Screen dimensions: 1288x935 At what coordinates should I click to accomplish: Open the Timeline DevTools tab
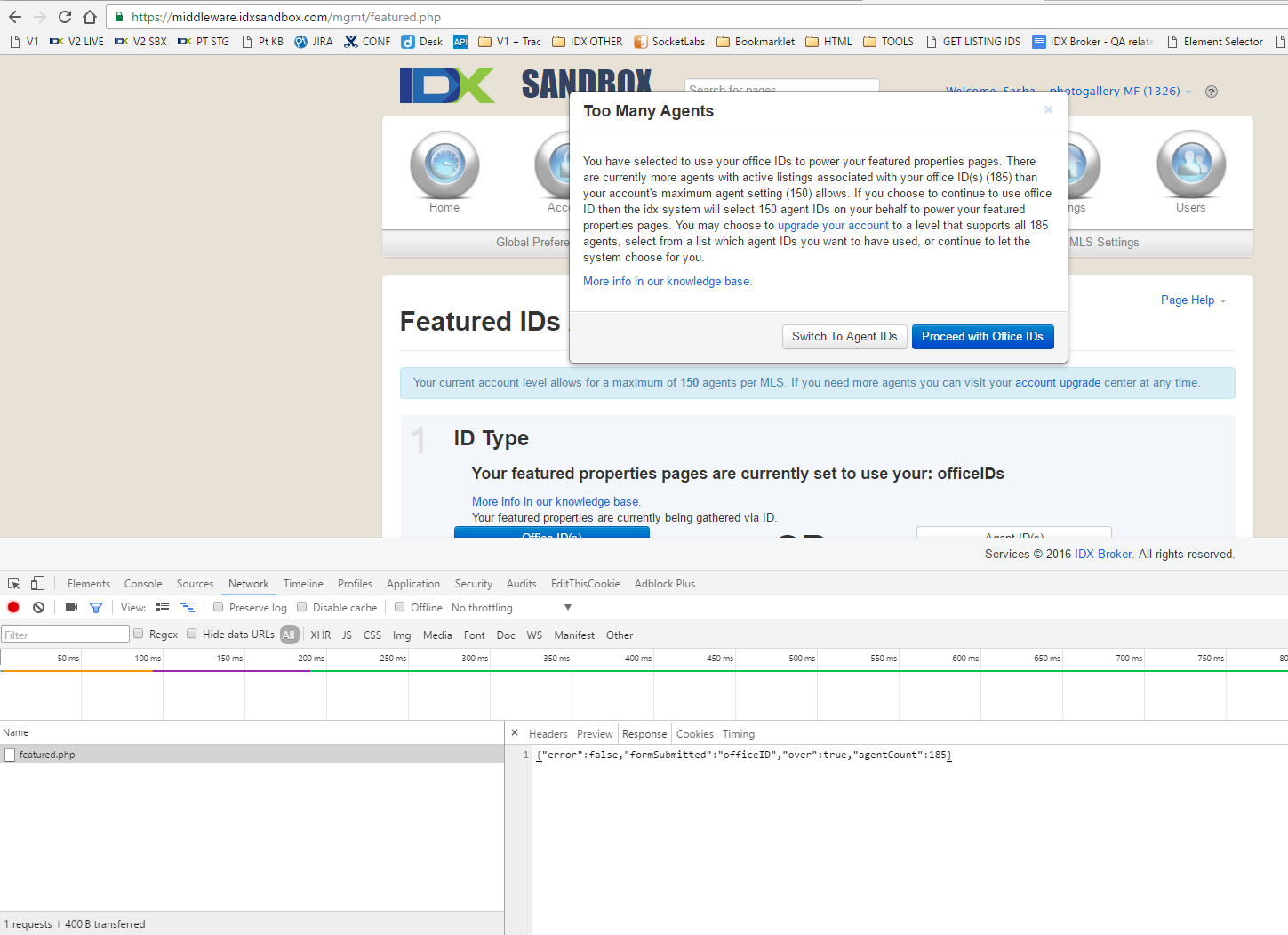(x=303, y=584)
